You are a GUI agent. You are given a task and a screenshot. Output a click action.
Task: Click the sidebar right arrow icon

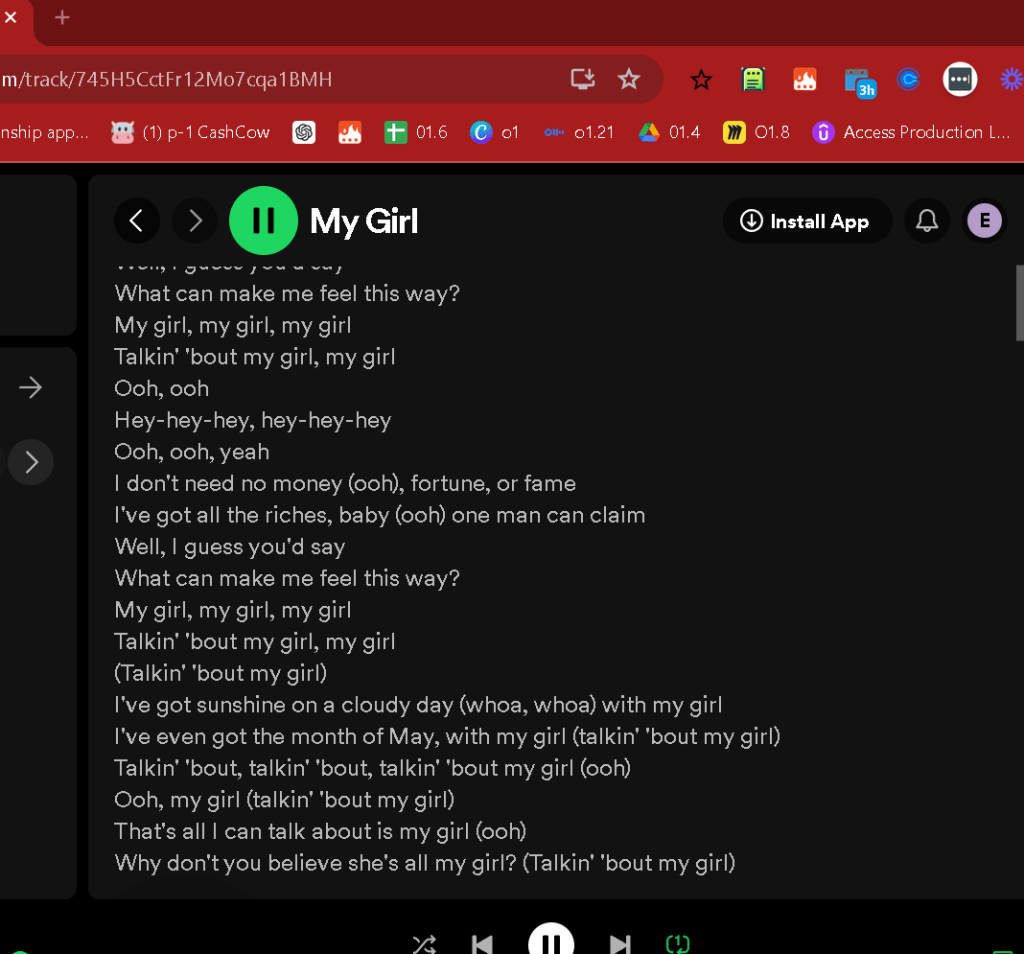tap(31, 388)
